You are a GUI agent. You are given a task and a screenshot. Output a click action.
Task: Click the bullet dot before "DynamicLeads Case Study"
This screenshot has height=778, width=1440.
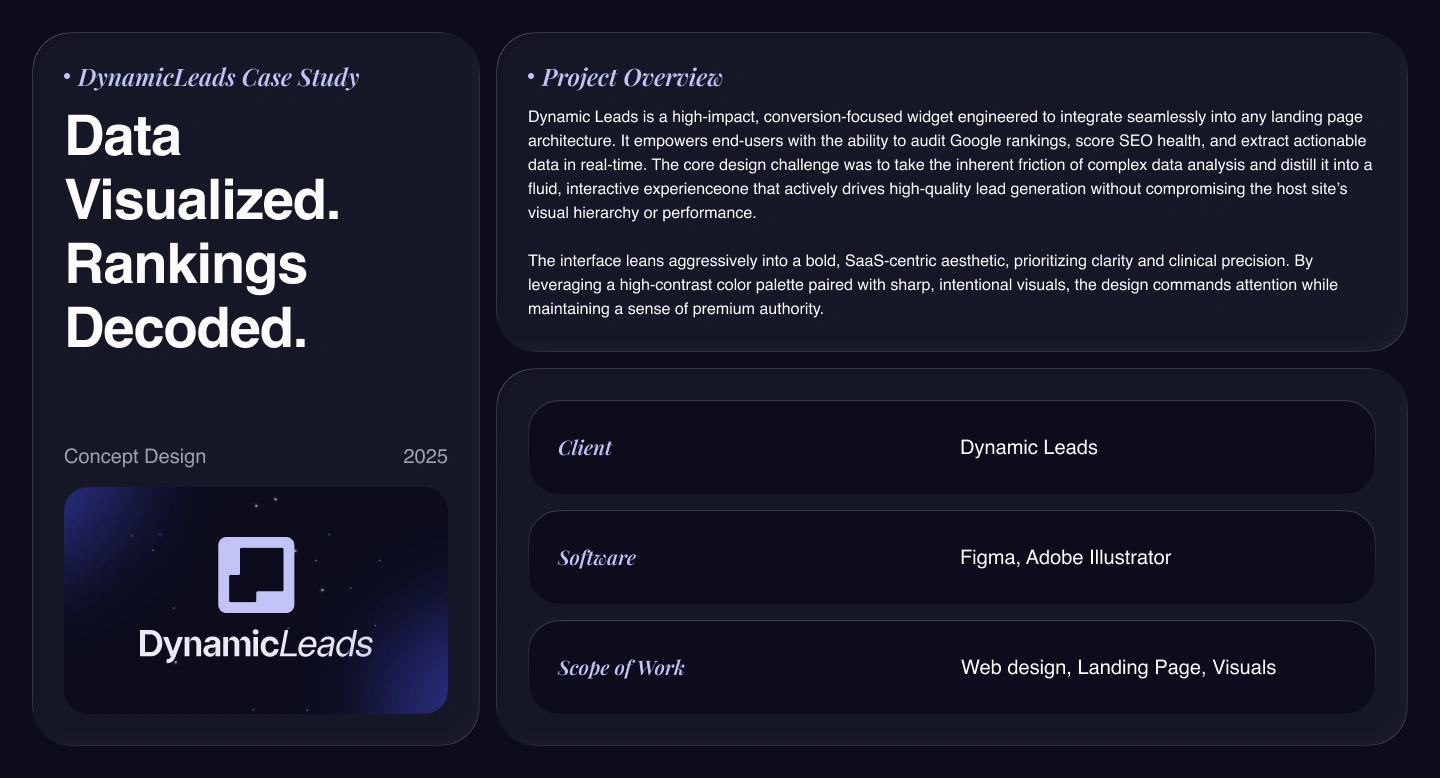(67, 76)
